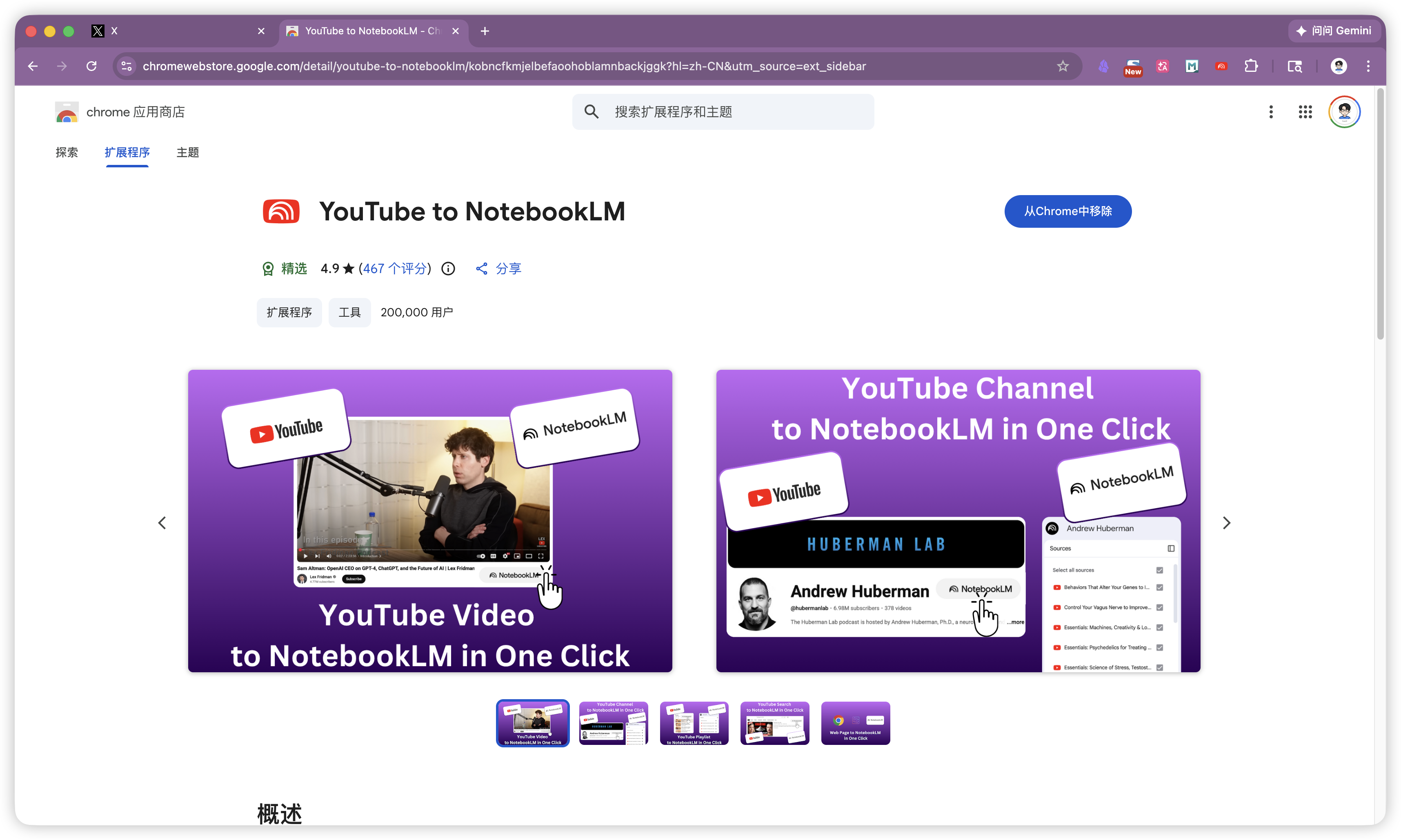Click the 扩展程序 category chip
The width and height of the screenshot is (1401, 840).
[289, 313]
